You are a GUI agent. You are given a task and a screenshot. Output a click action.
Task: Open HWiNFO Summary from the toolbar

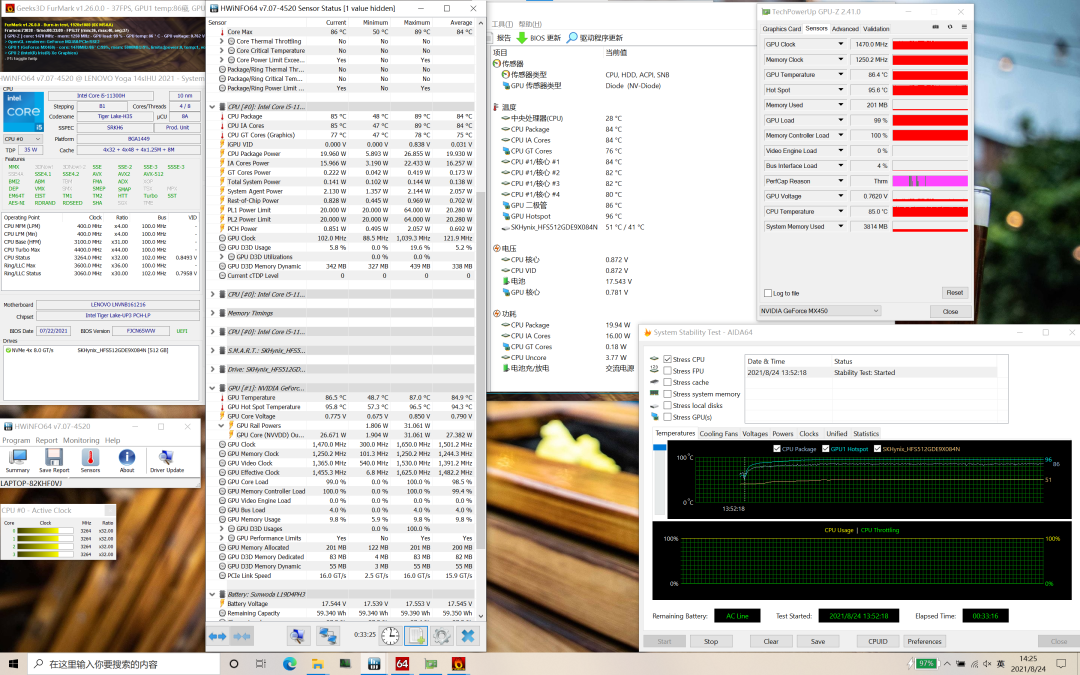(x=18, y=458)
